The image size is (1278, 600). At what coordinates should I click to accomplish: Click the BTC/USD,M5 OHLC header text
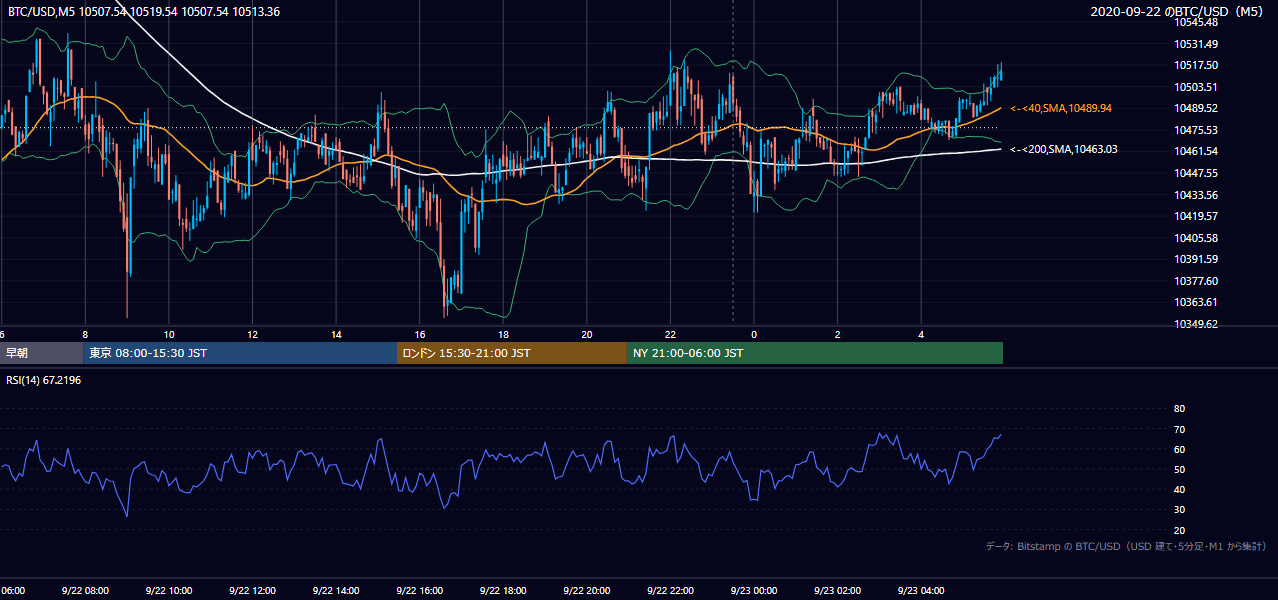(144, 12)
